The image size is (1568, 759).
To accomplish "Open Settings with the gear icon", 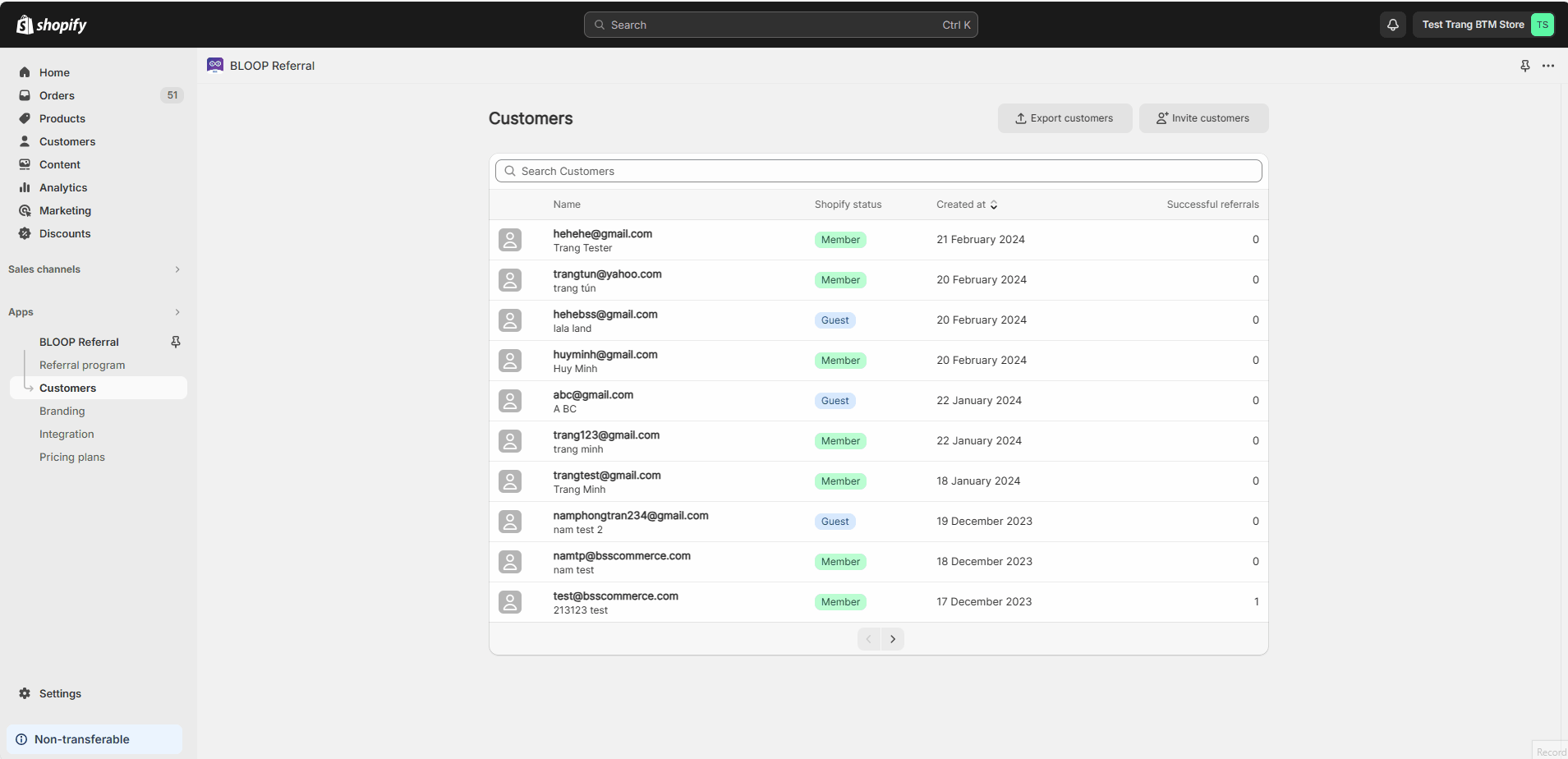I will click(x=25, y=693).
